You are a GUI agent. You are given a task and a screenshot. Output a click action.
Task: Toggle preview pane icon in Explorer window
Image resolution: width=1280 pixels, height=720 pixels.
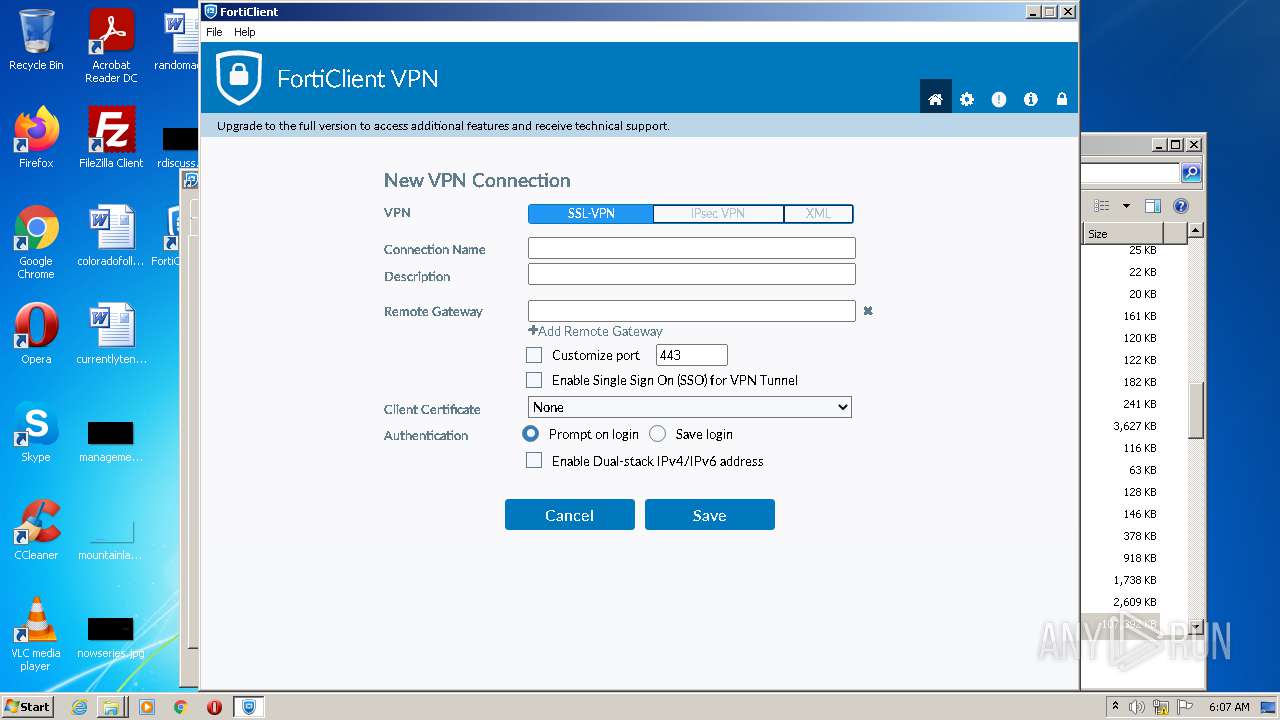point(1153,206)
